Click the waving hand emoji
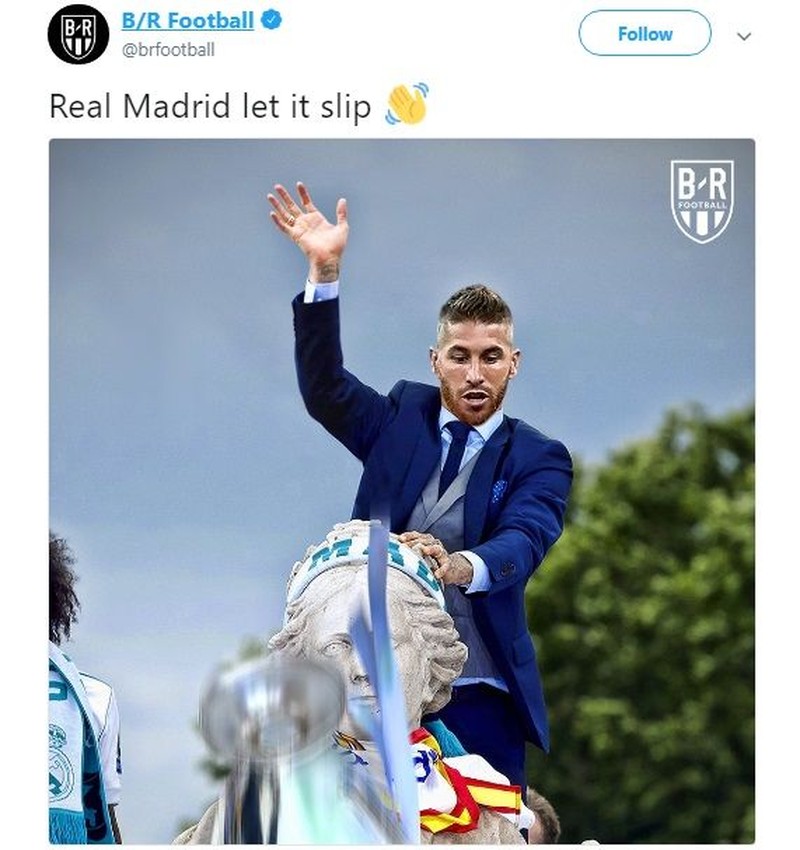Screen dimensions: 800x850 click(407, 103)
